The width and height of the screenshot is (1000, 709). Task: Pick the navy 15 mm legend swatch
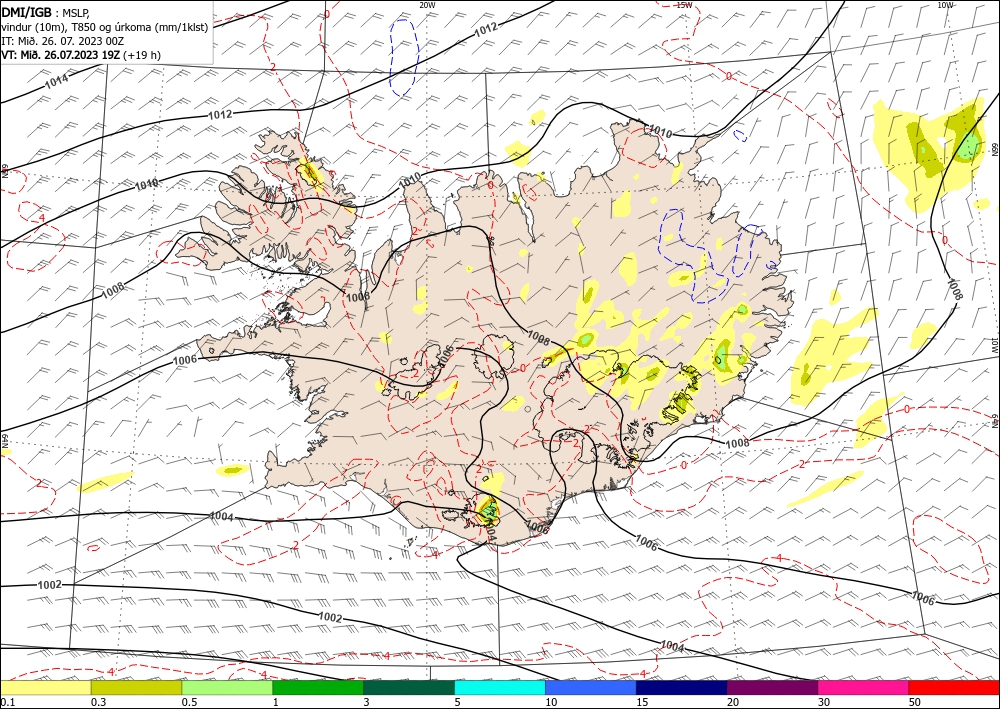coord(682,687)
